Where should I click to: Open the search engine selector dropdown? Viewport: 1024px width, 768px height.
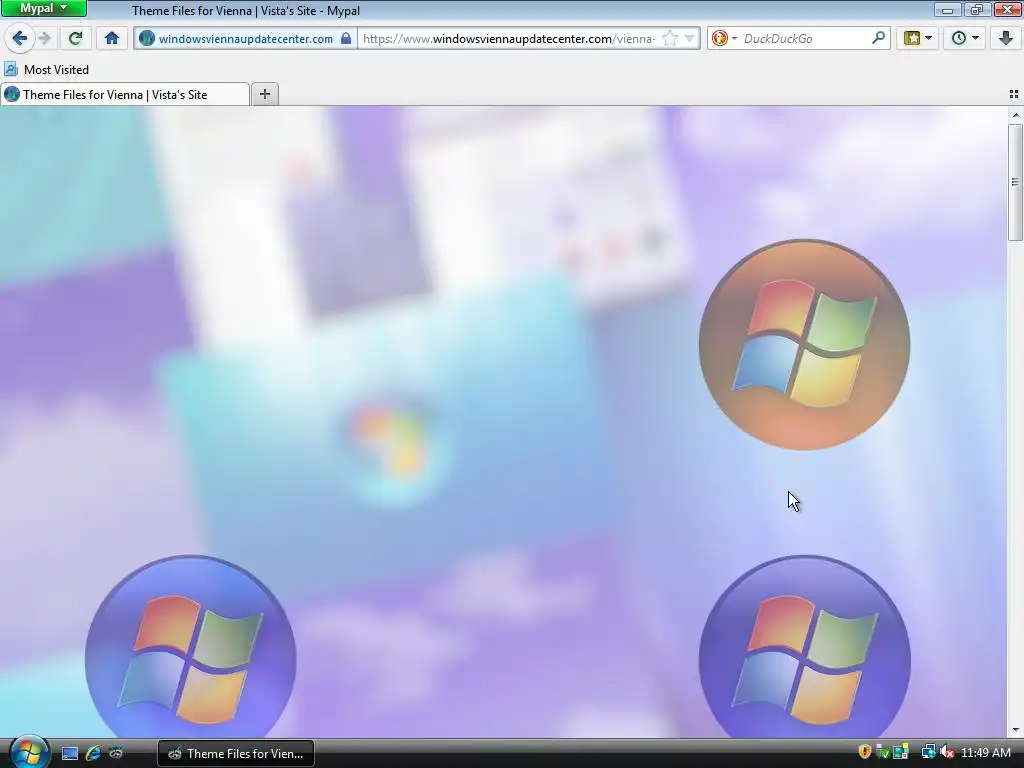click(x=724, y=39)
